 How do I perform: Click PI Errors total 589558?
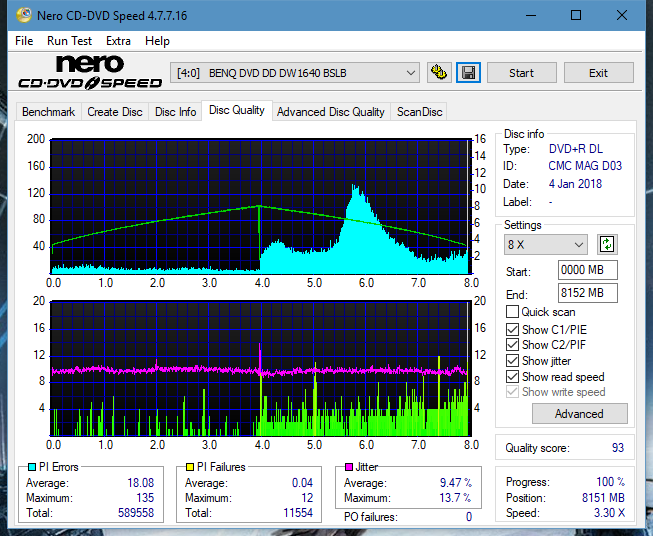pyautogui.click(x=136, y=512)
